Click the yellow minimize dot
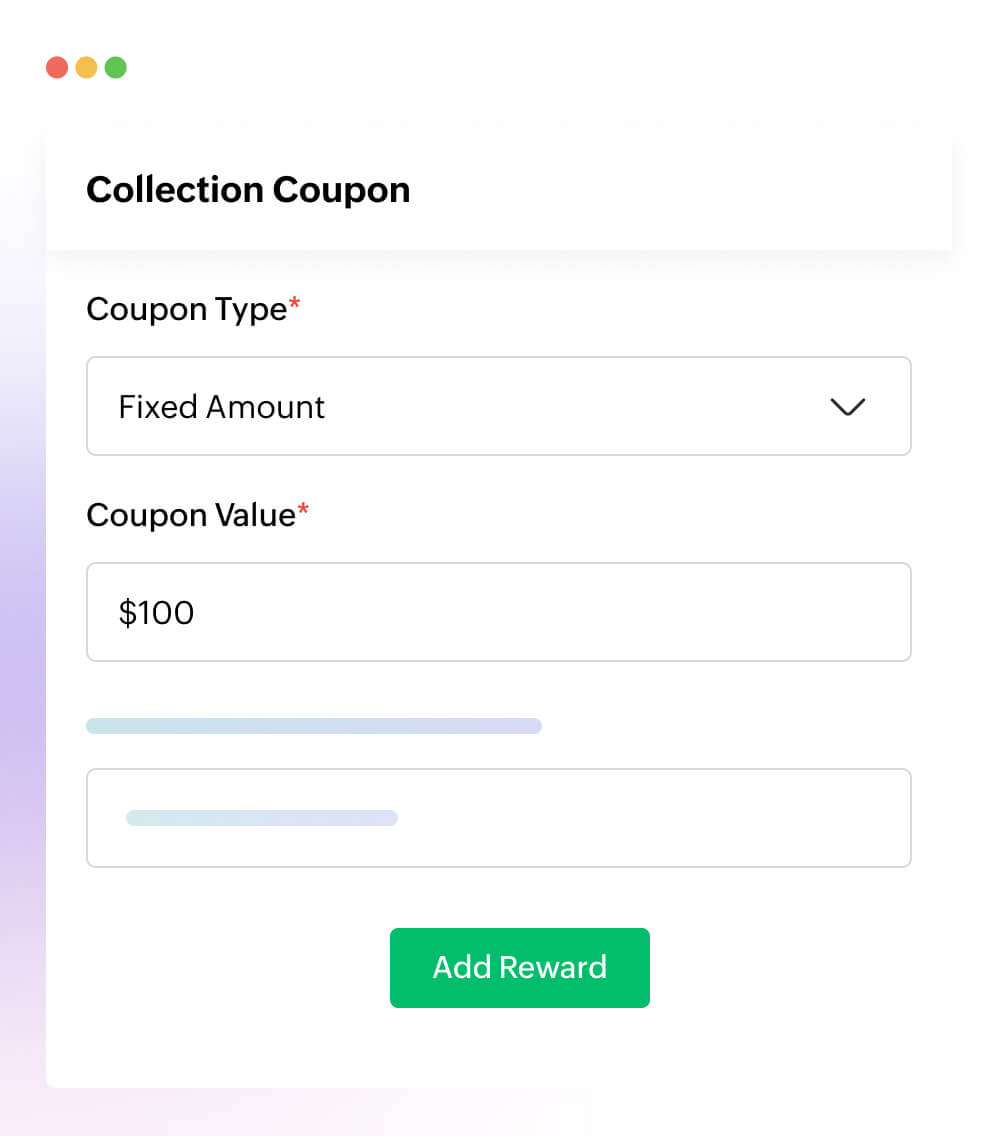 coord(86,68)
